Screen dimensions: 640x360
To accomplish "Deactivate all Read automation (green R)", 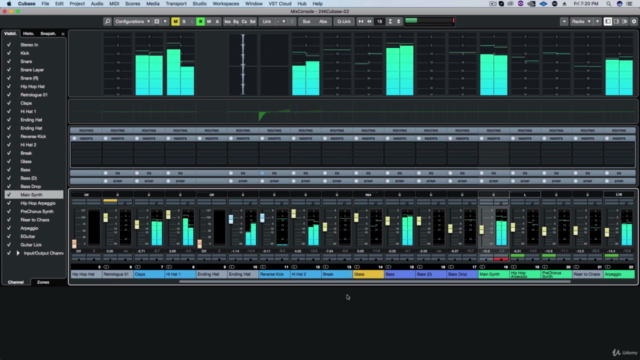I will [x=200, y=22].
